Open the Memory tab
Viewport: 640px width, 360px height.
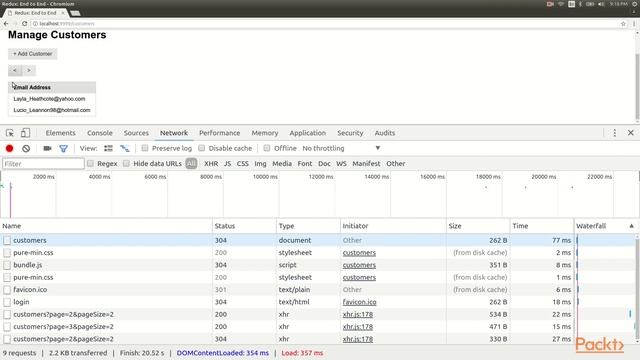[264, 133]
